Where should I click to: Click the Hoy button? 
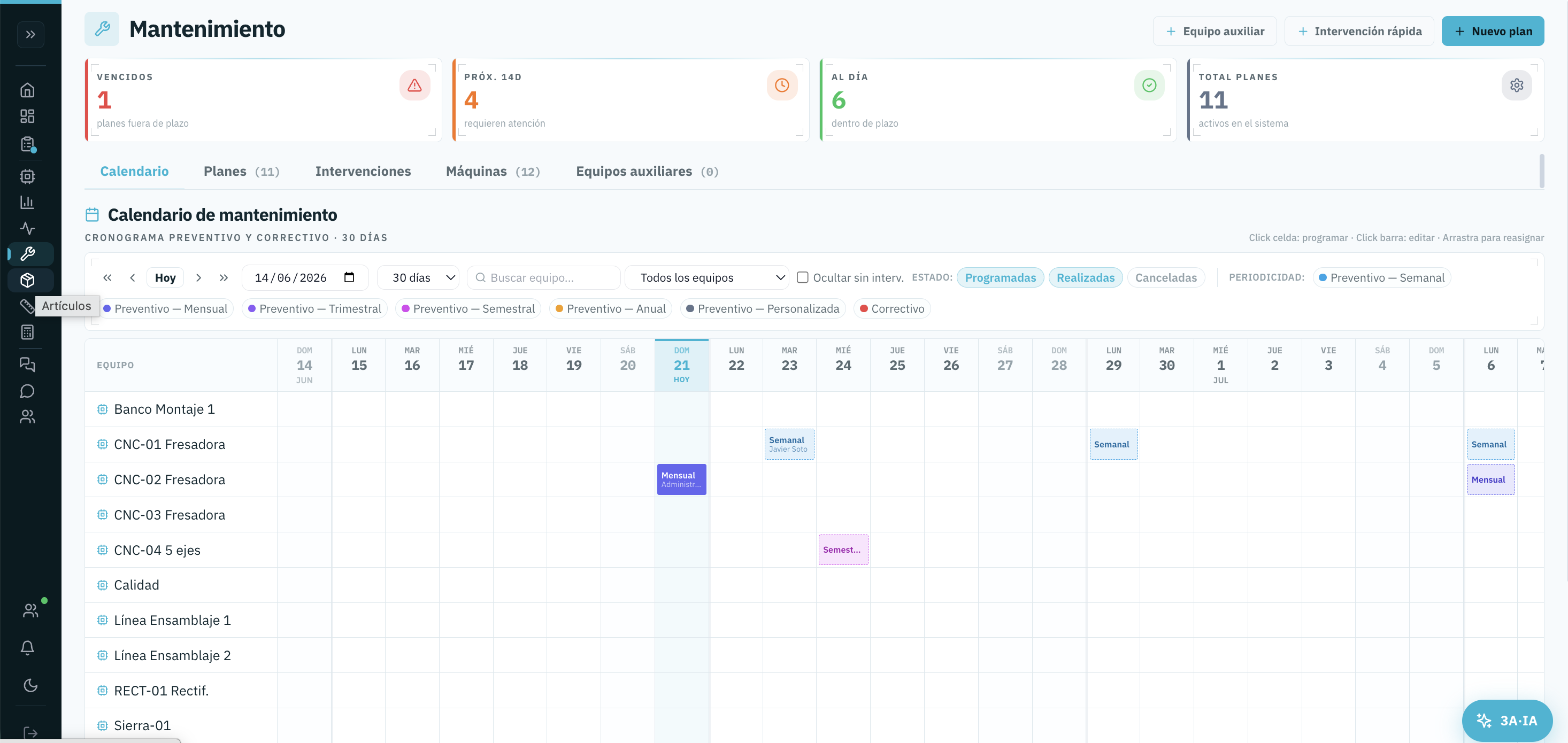(165, 277)
